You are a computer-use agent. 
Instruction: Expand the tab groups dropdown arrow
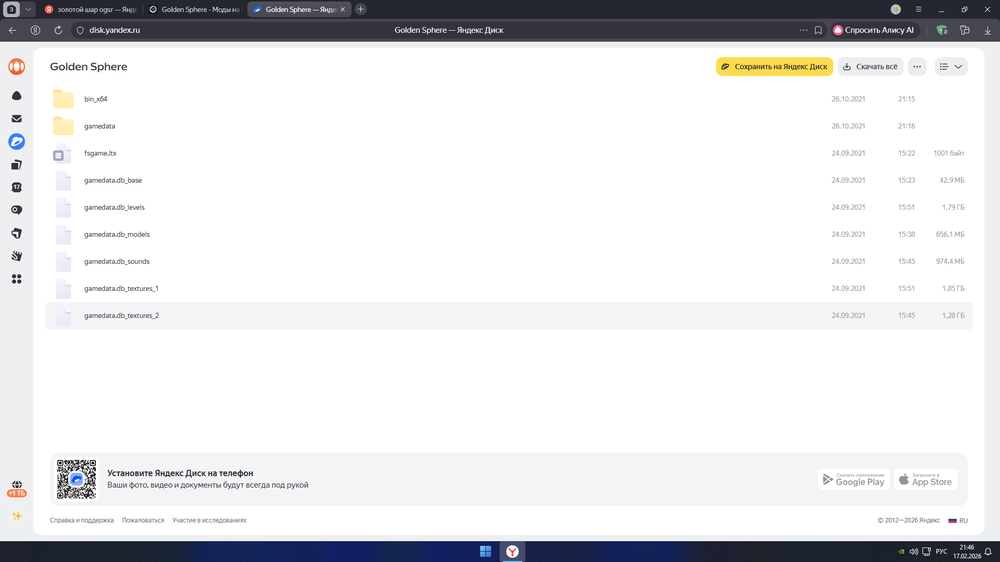click(28, 10)
